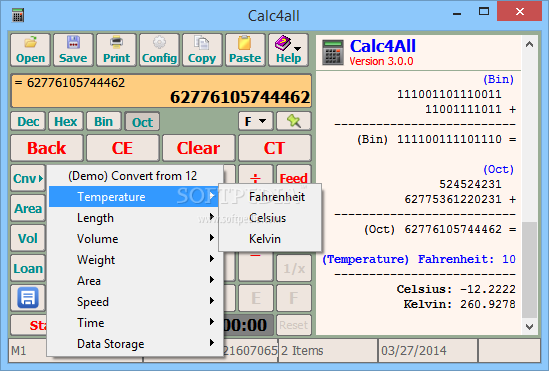Screen dimensions: 549x371
Task: Click the calculator display field
Action: (161, 91)
